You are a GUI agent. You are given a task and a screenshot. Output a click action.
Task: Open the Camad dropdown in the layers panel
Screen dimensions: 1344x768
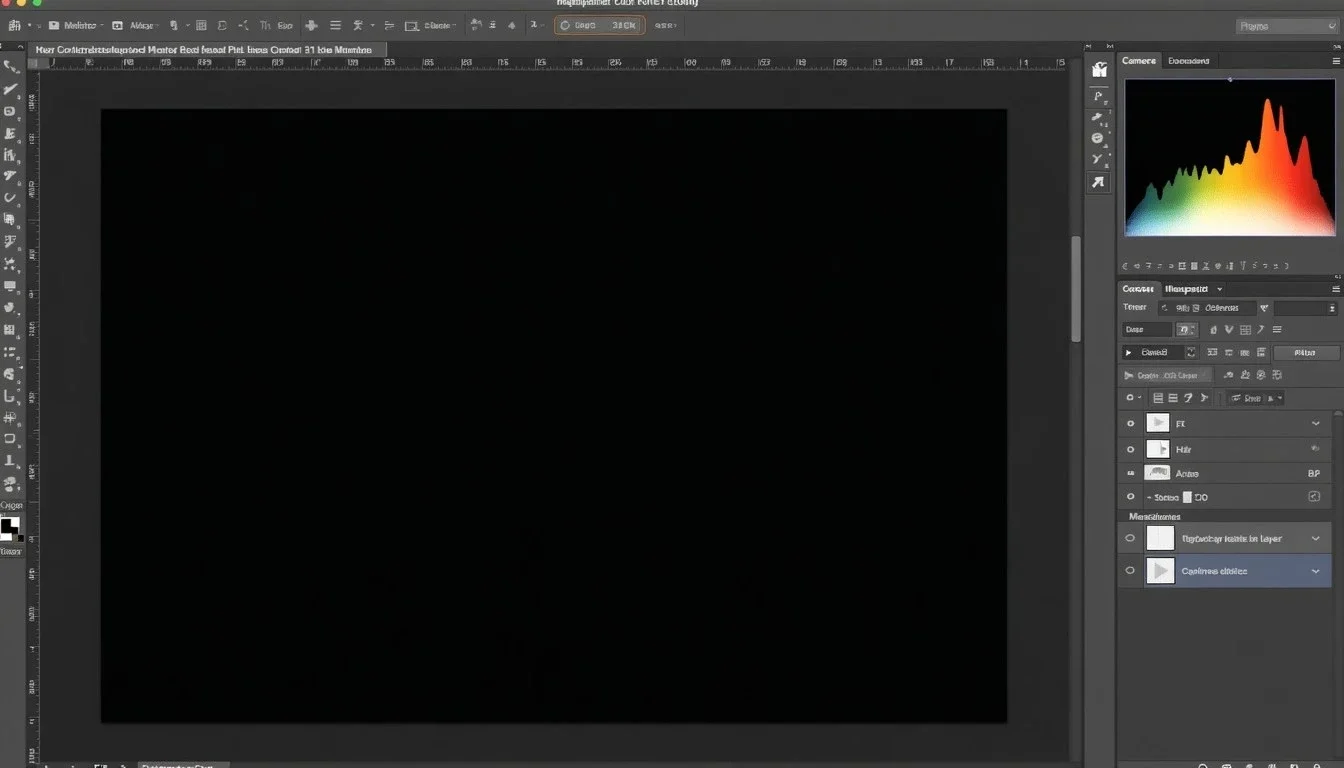pos(1160,352)
